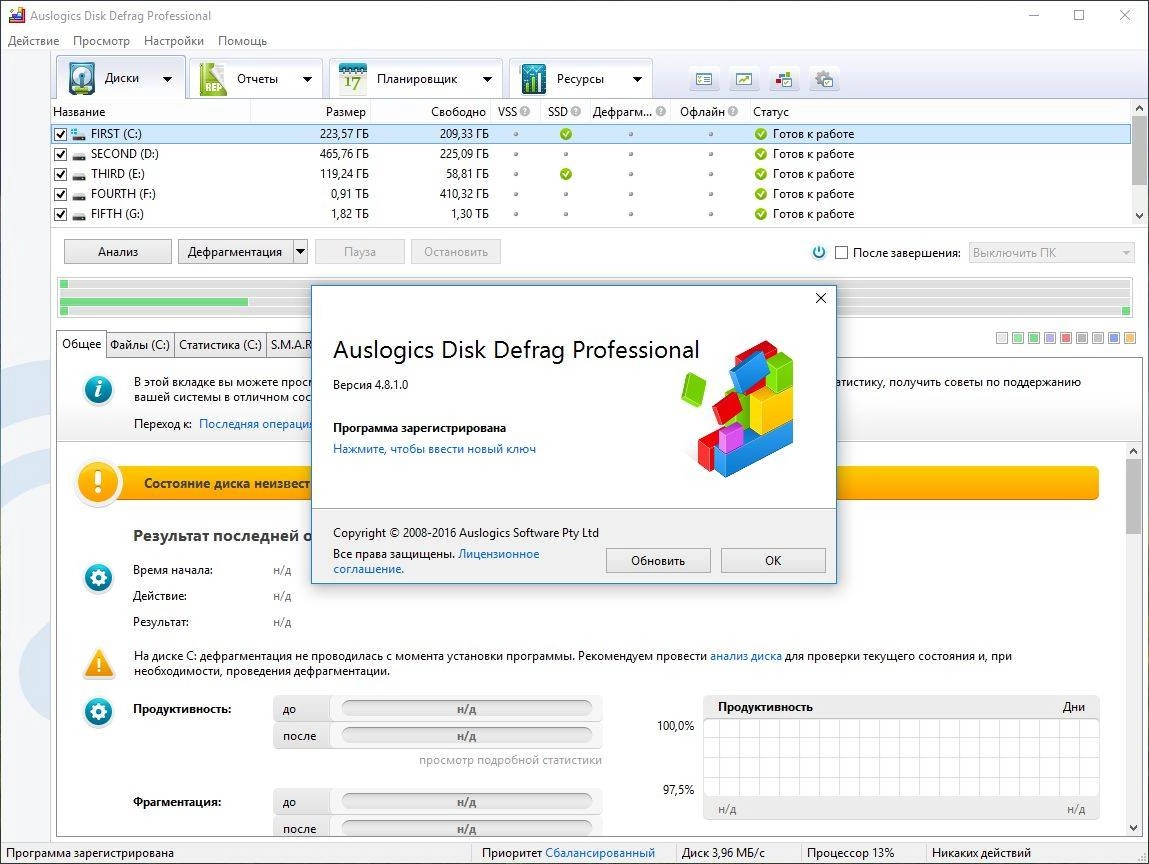1149x864 pixels.
Task: Click the power icon beside После завершения
Action: pyautogui.click(x=819, y=252)
